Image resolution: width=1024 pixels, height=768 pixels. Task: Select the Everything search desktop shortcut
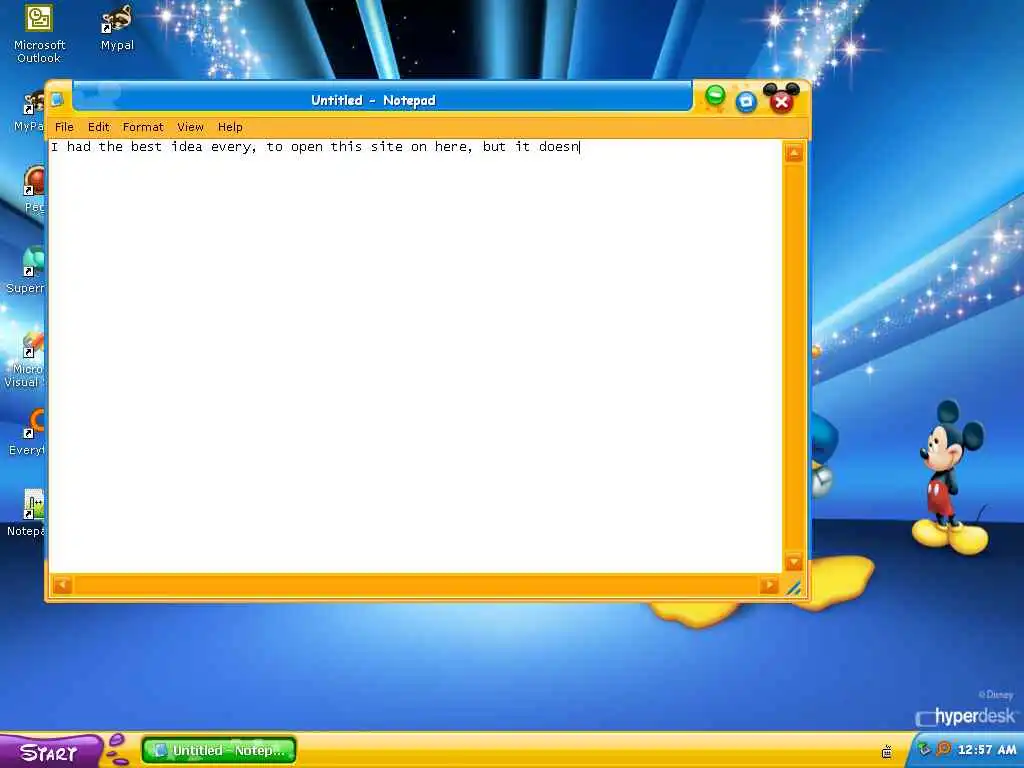click(x=26, y=432)
